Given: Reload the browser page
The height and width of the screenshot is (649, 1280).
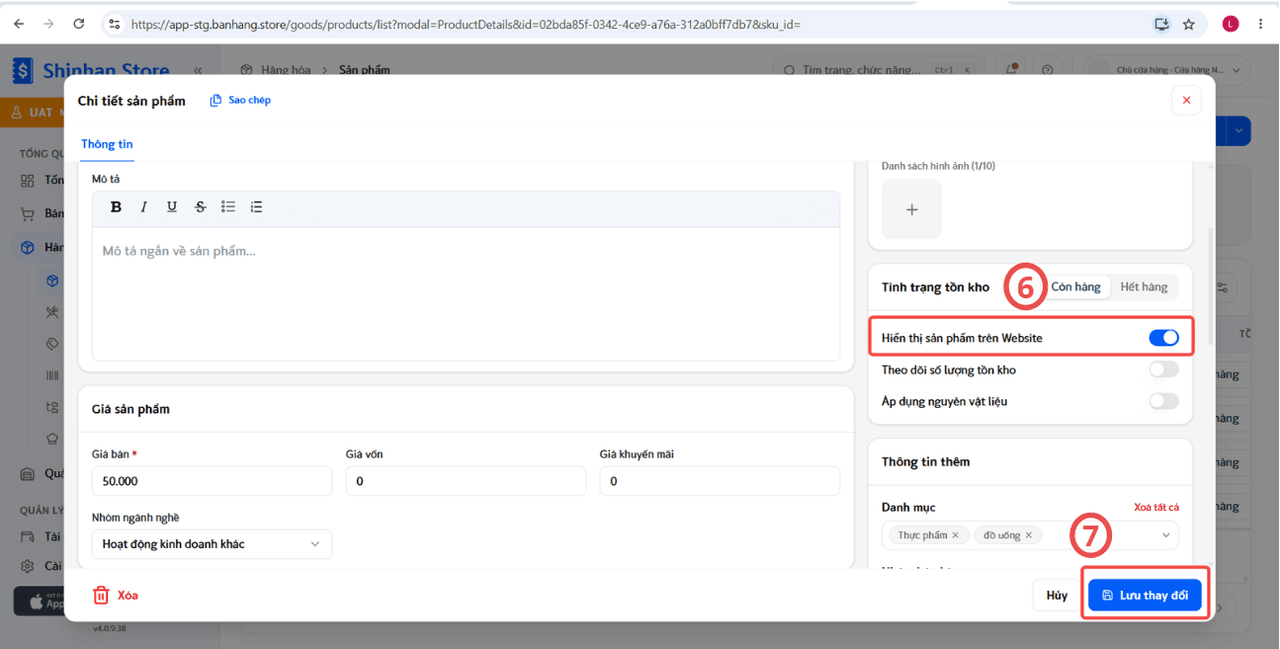Looking at the screenshot, I should pos(79,24).
